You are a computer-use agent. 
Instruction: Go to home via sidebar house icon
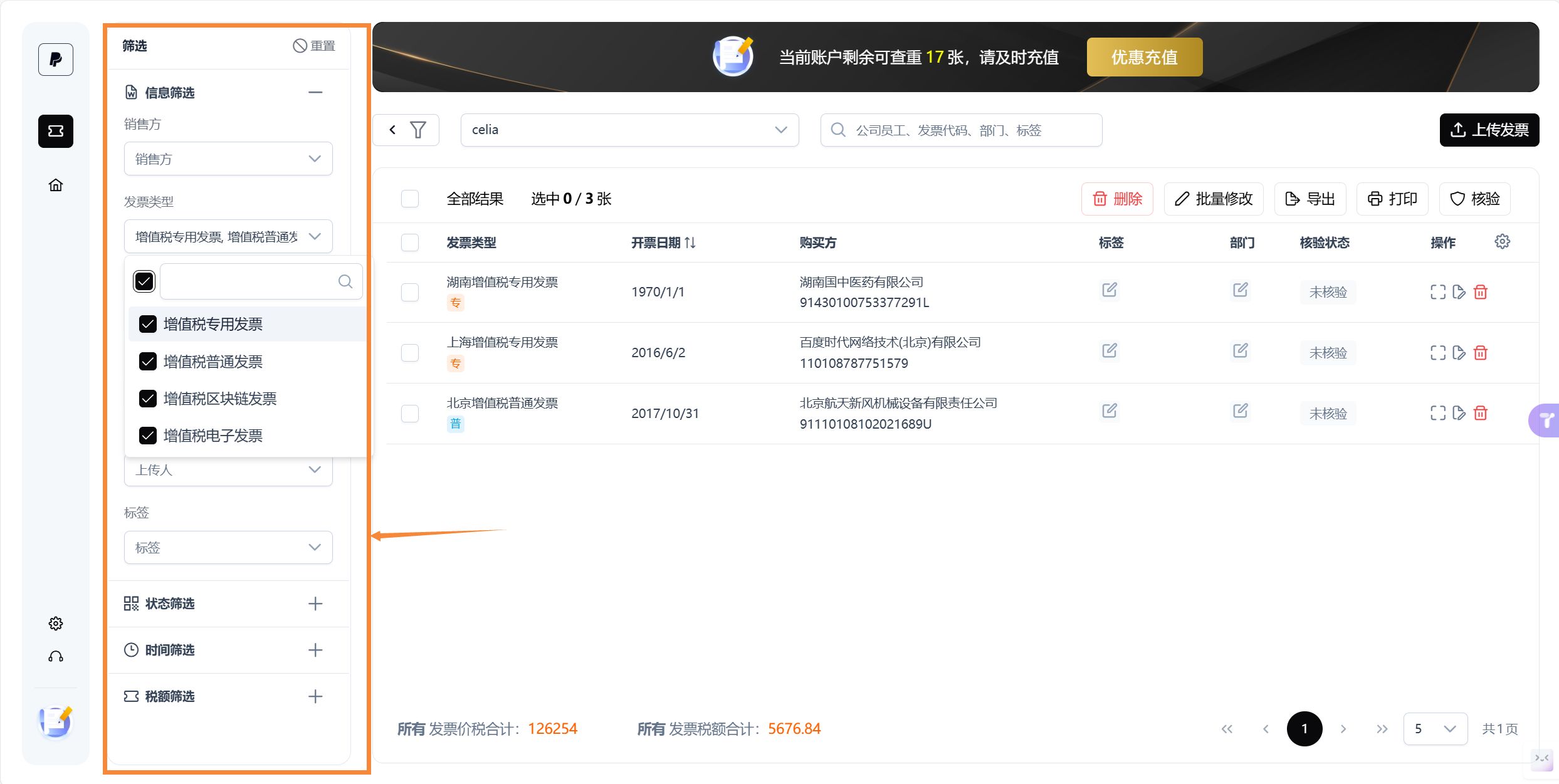(x=56, y=185)
